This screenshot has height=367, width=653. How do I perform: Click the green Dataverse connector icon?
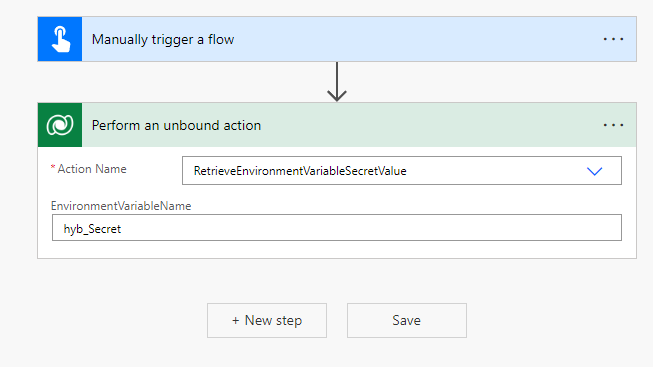click(x=60, y=125)
